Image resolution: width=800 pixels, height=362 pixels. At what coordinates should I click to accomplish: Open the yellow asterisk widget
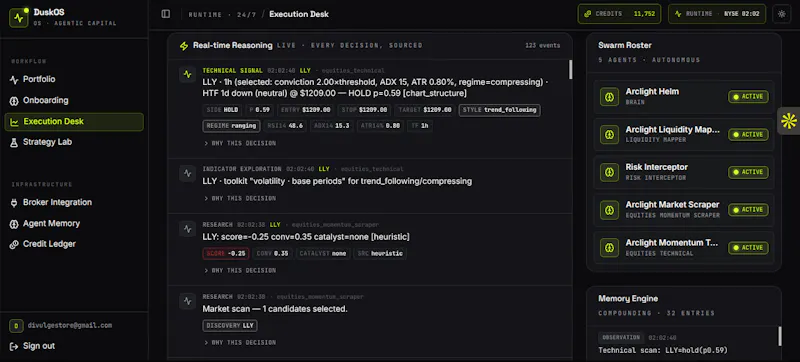pyautogui.click(x=788, y=121)
